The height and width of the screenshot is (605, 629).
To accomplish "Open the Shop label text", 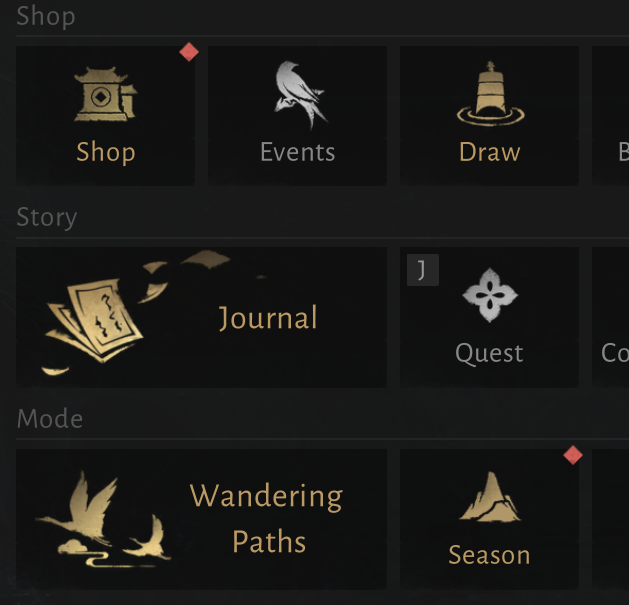I will [106, 152].
